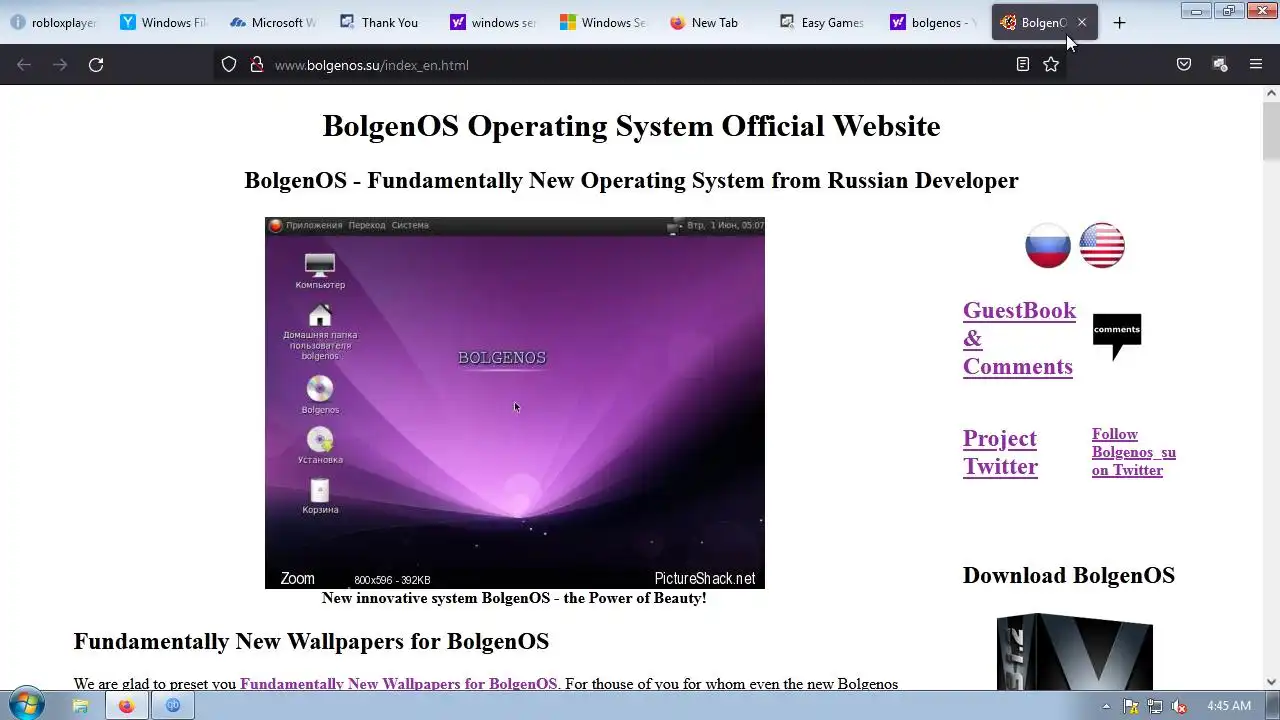Image resolution: width=1280 pixels, height=720 pixels.
Task: Click caption 'New innovative system BolgenOS - the Power of Beauty!'
Action: pyautogui.click(x=514, y=598)
